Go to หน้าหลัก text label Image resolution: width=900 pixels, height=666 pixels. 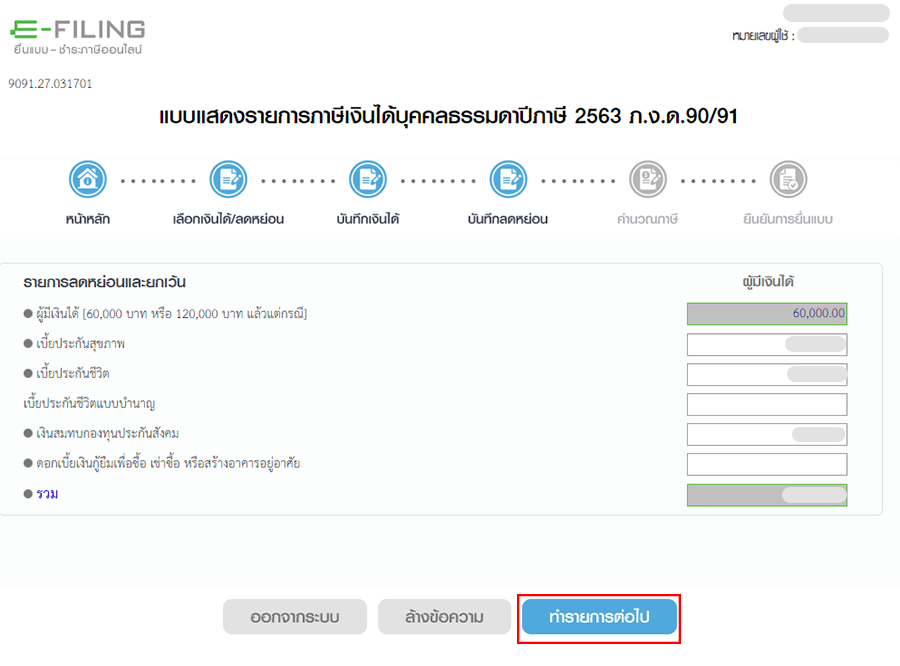pos(88,219)
